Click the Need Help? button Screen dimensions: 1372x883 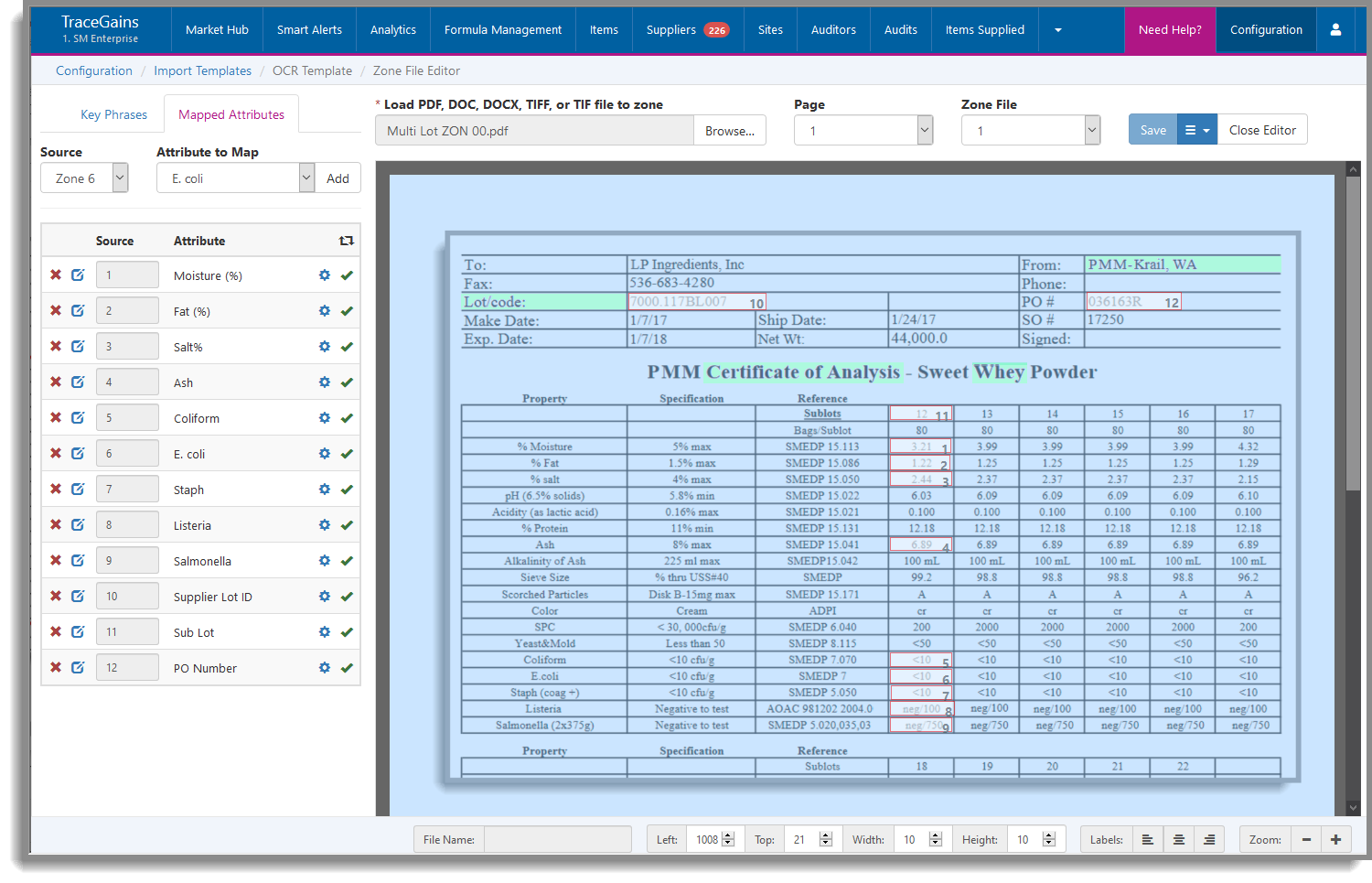(x=1170, y=30)
